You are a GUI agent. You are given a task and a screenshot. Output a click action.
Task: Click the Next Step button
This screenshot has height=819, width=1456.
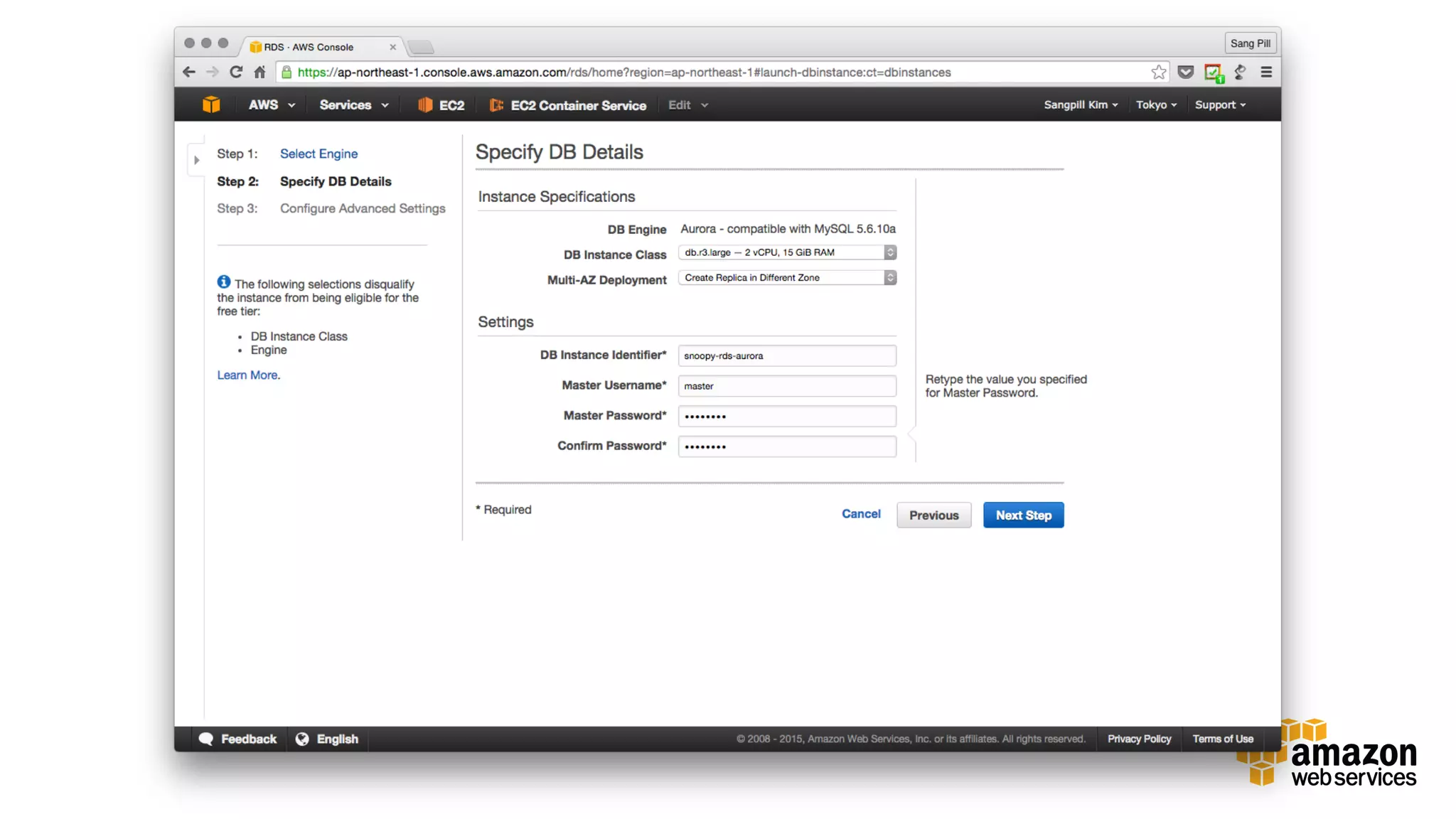coord(1022,515)
